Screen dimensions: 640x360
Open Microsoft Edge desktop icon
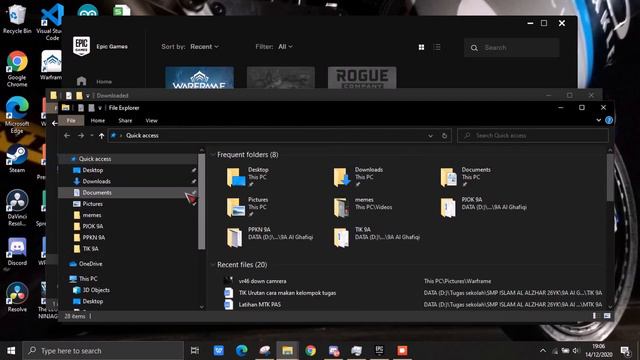pyautogui.click(x=17, y=116)
